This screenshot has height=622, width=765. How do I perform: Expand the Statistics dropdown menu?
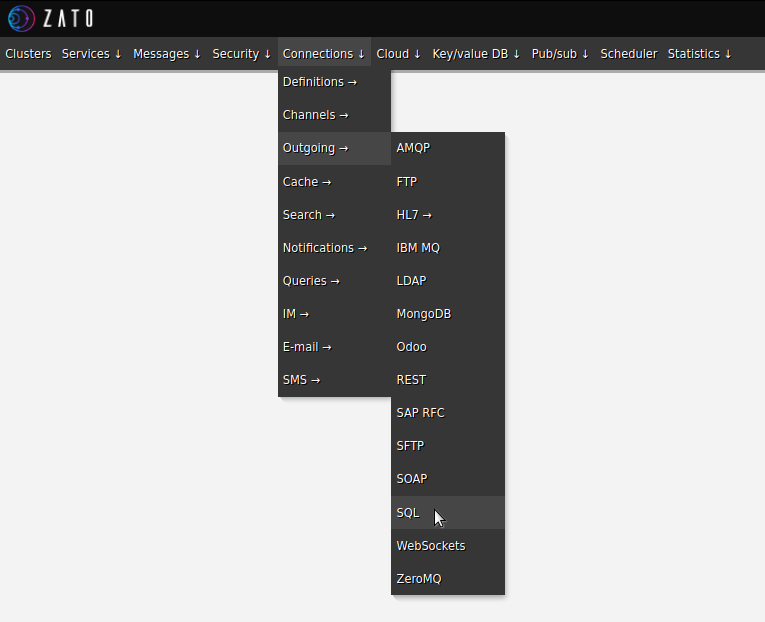700,54
